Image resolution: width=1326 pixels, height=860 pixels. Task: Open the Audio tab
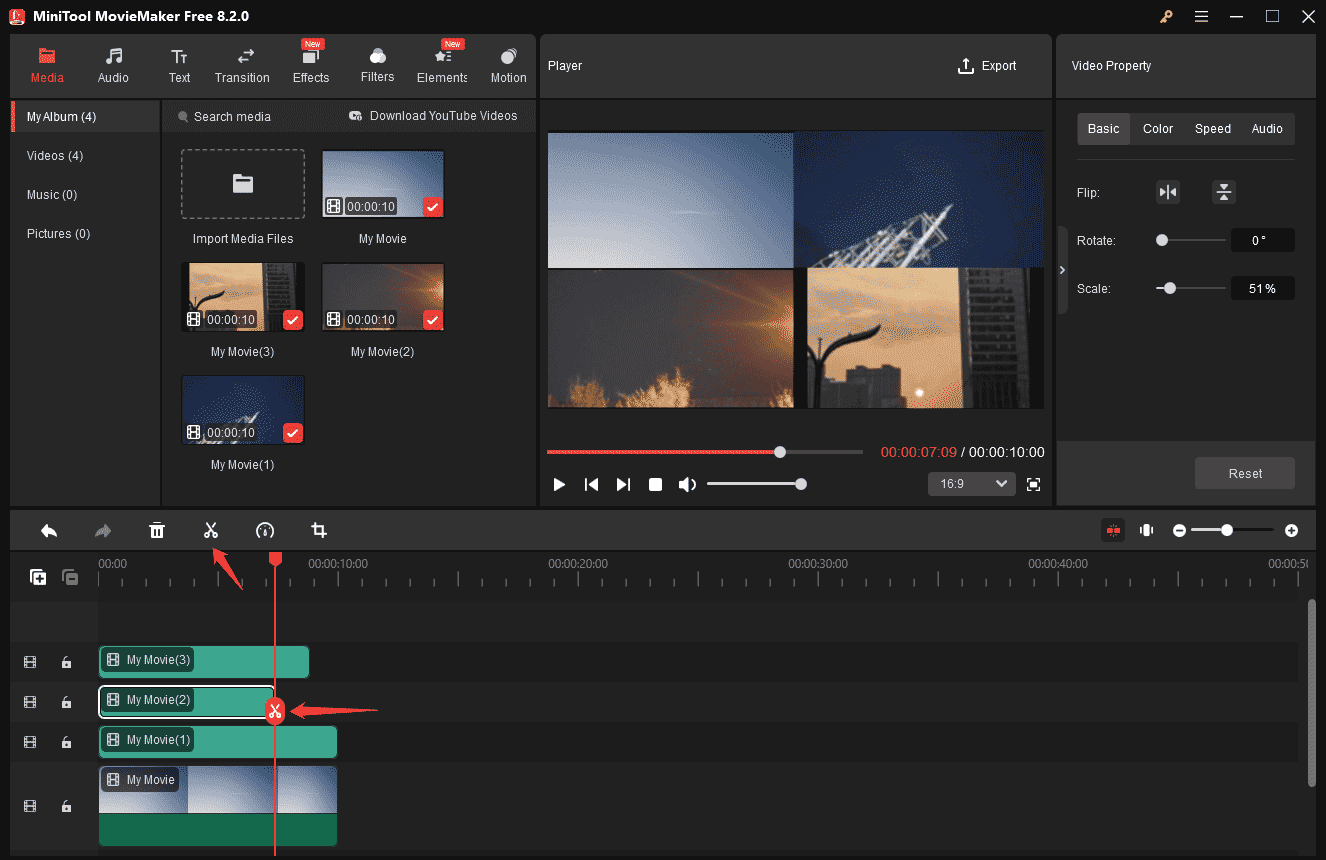point(113,65)
